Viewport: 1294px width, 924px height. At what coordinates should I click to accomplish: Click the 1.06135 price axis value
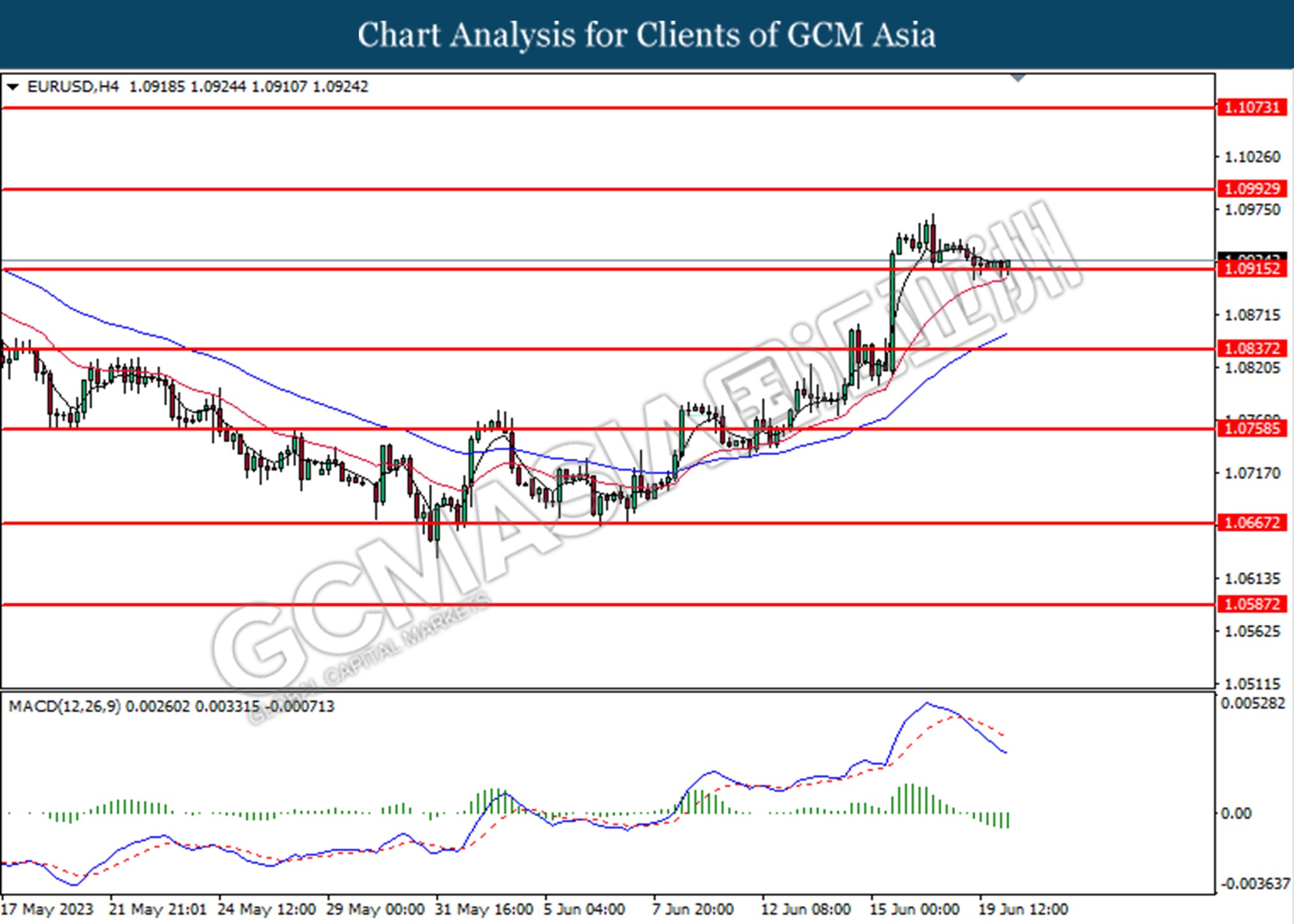pyautogui.click(x=1253, y=578)
